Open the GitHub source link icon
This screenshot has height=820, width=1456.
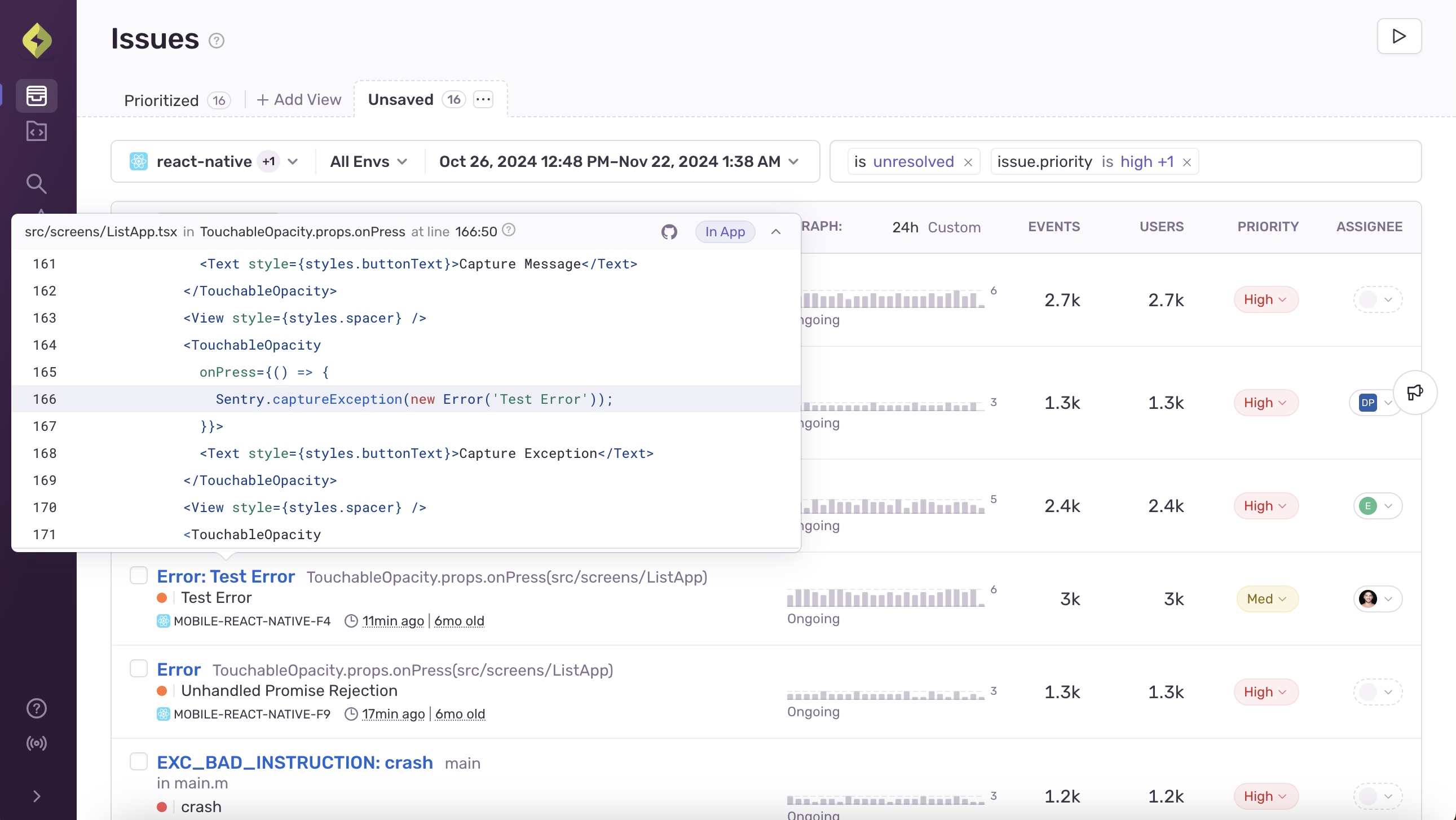(669, 232)
